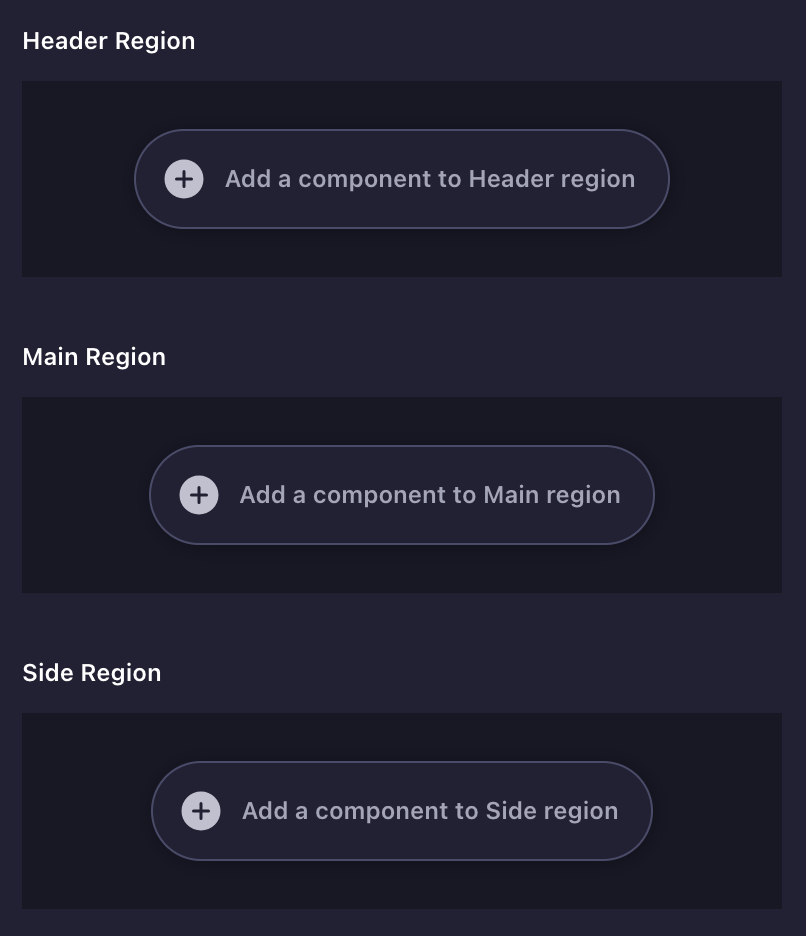Click 'Add a component to Side region'
806x936 pixels.
coord(431,811)
